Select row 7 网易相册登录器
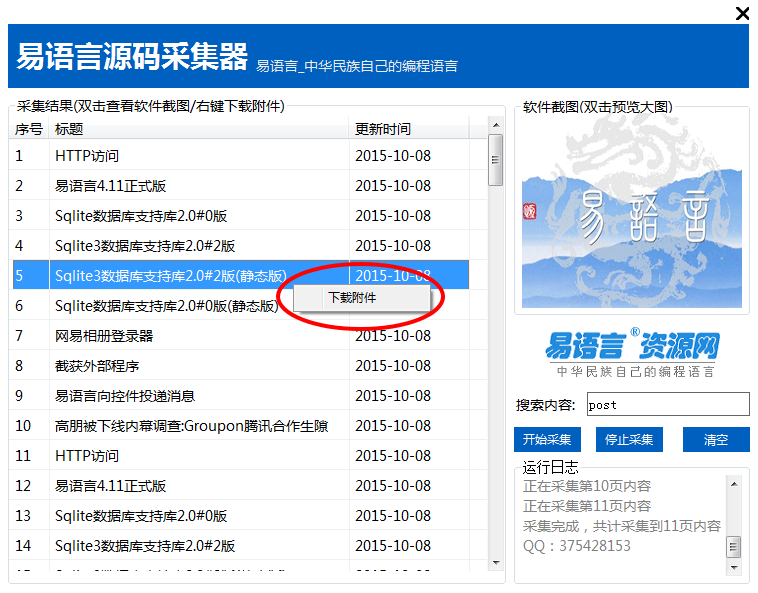This screenshot has height=593, width=758. click(x=240, y=335)
